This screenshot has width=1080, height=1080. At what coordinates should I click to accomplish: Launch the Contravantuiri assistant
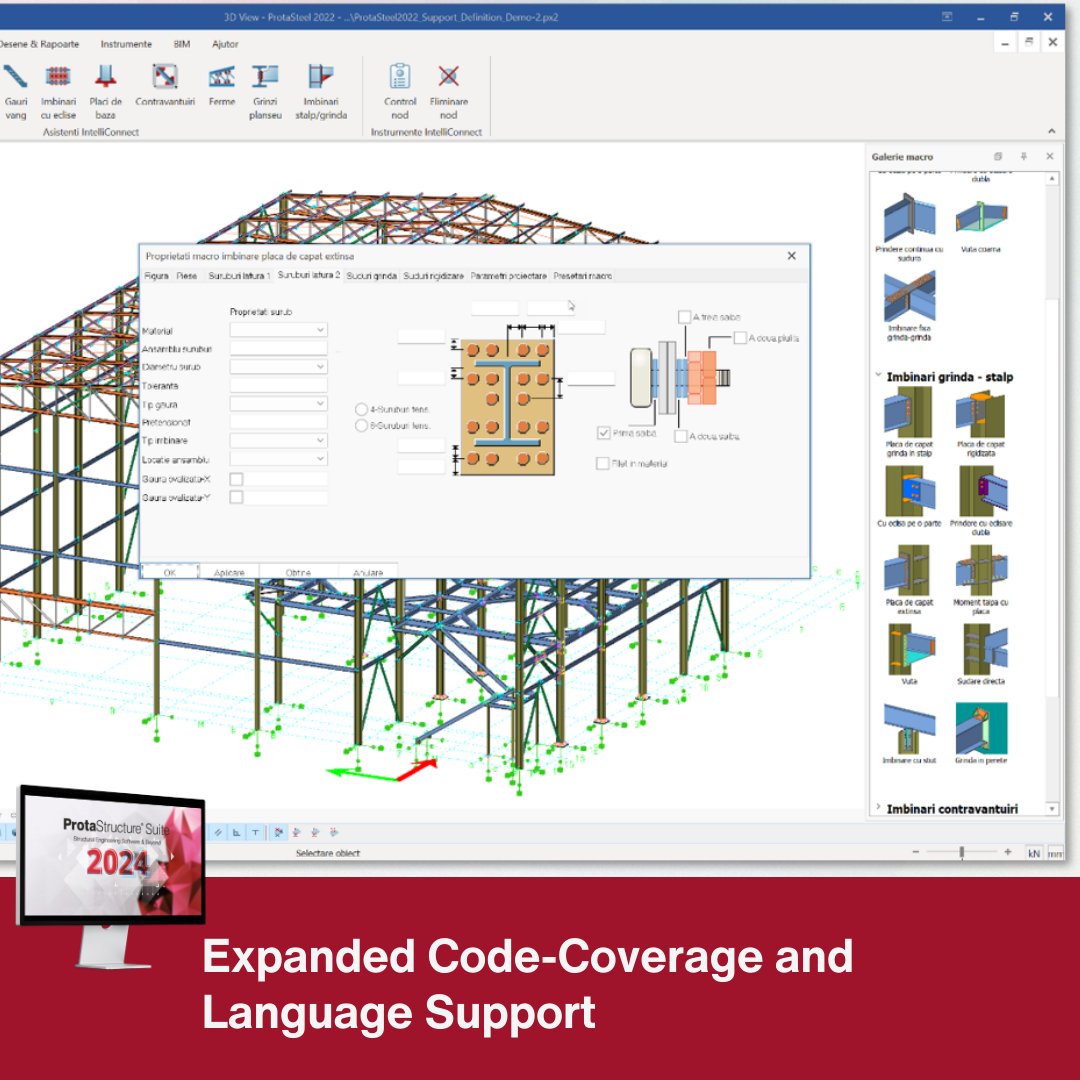(165, 85)
